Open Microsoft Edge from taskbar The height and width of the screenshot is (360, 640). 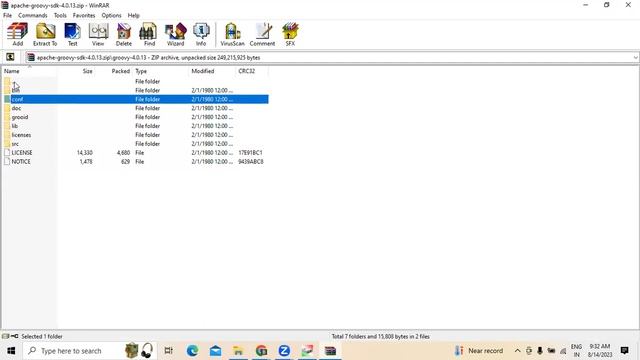[x=192, y=351]
